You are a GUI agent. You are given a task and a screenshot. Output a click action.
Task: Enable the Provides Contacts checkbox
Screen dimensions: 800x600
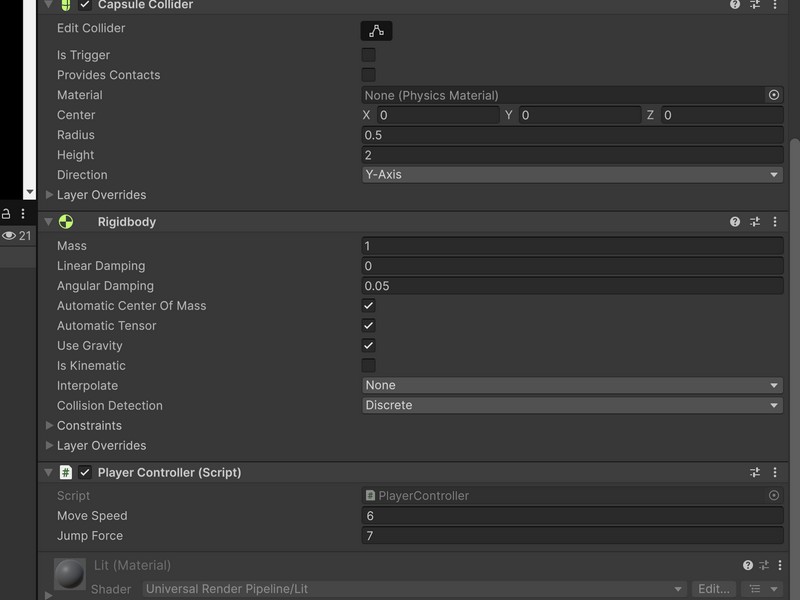pyautogui.click(x=368, y=74)
